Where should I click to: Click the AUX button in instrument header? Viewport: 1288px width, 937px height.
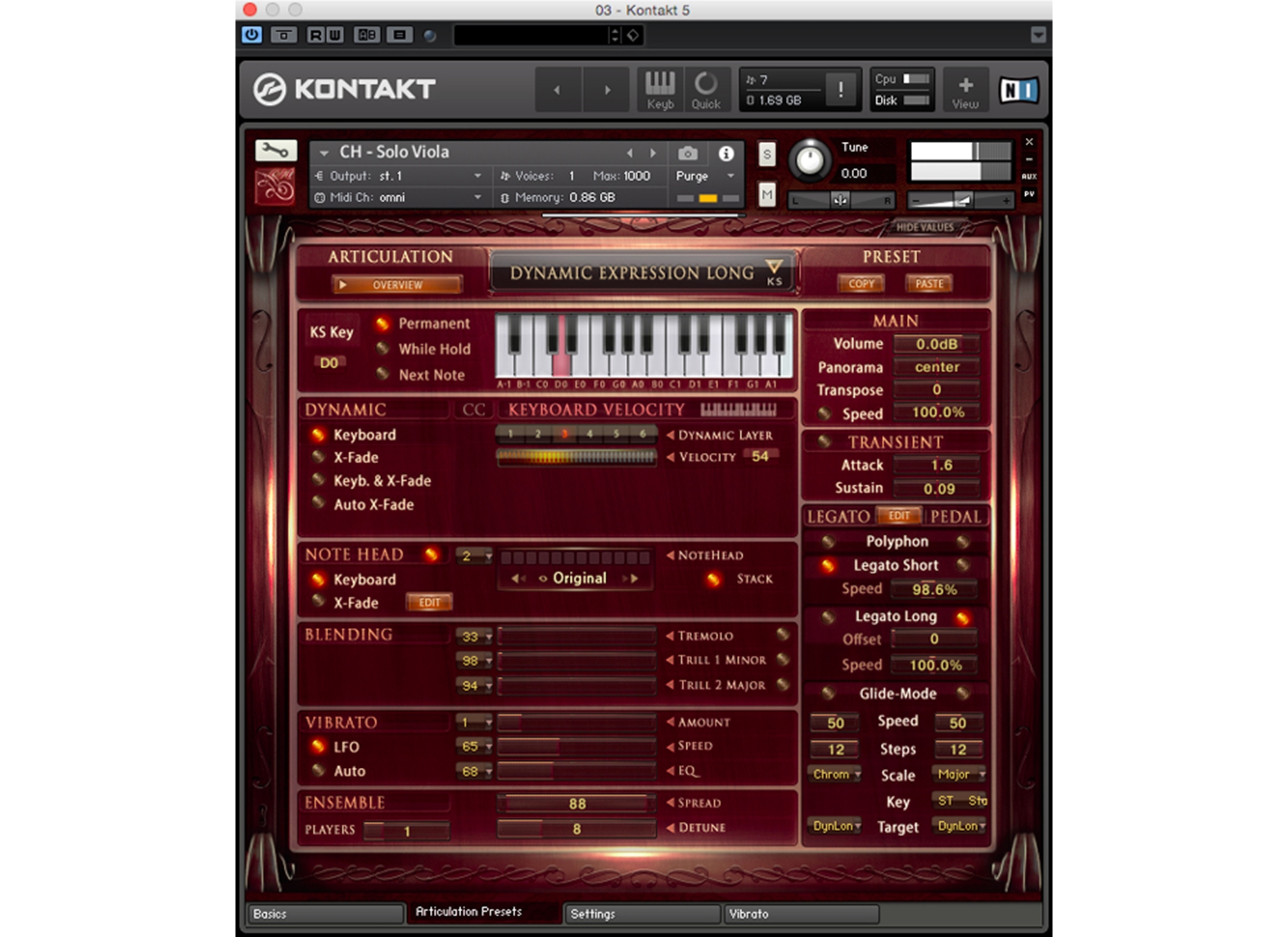1029,176
